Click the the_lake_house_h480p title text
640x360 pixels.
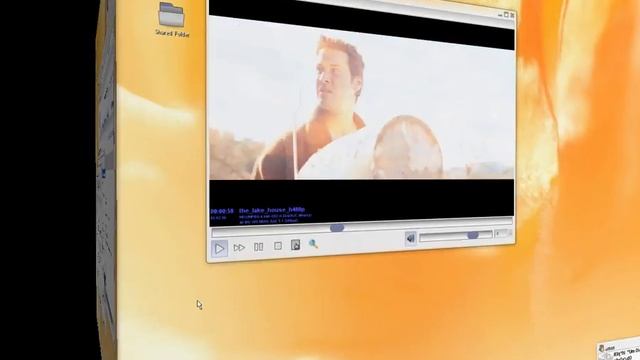272,210
